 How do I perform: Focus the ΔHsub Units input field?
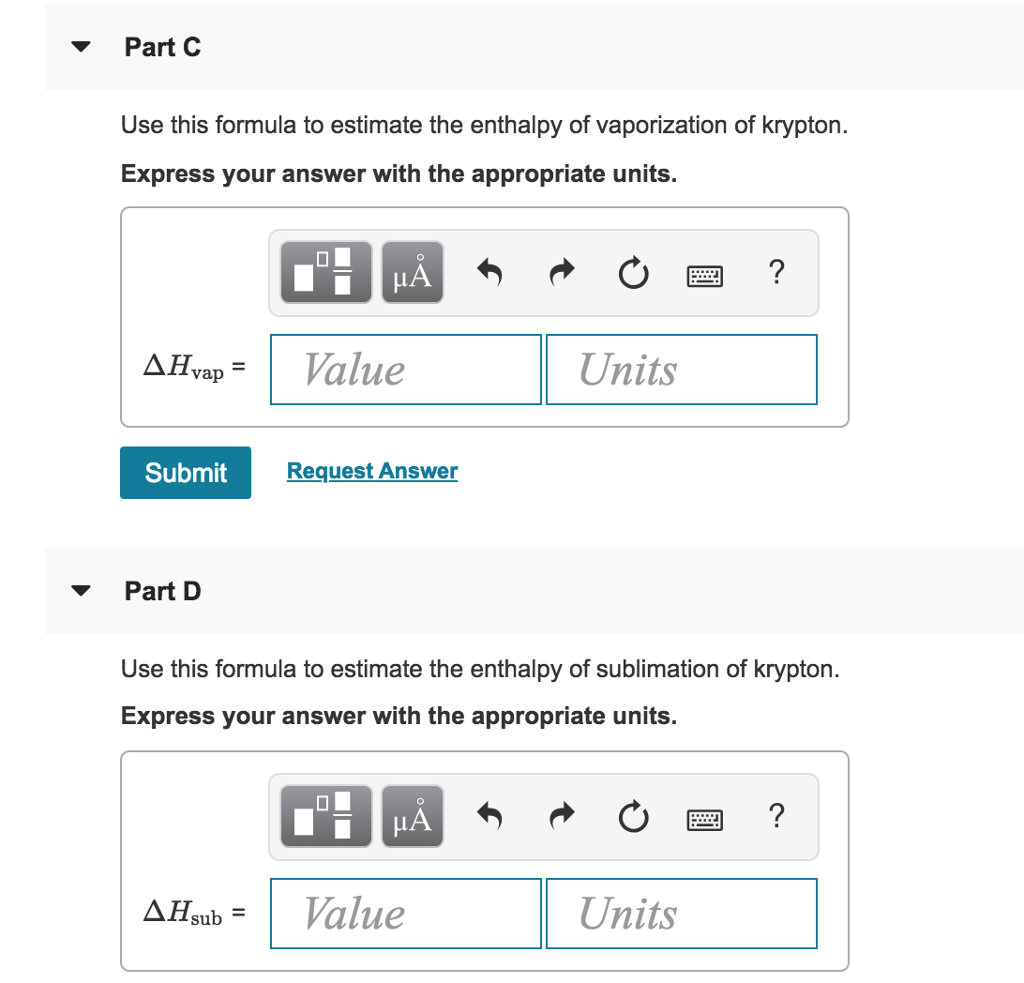pos(682,914)
